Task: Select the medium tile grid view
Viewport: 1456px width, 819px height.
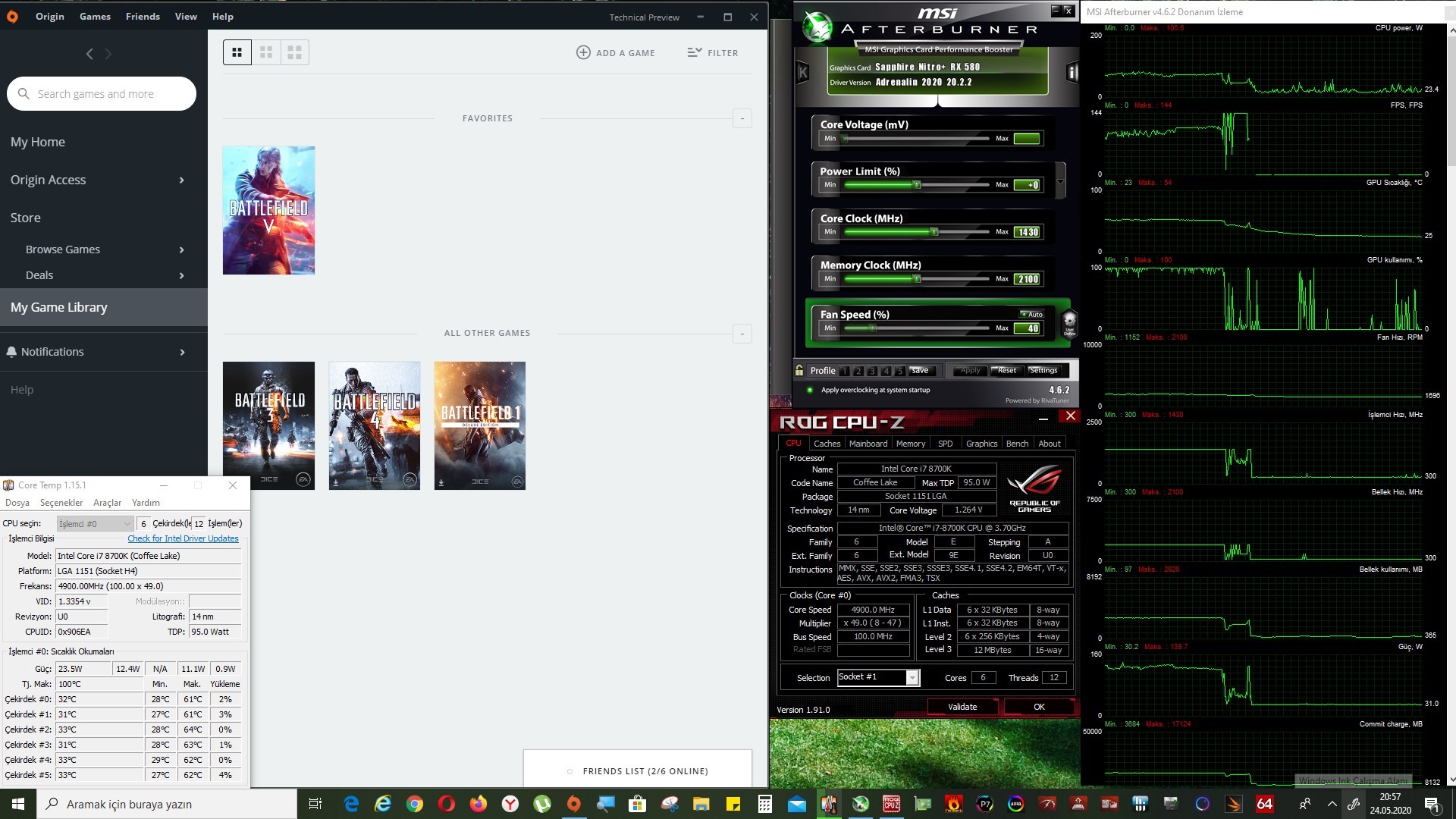Action: pyautogui.click(x=266, y=52)
